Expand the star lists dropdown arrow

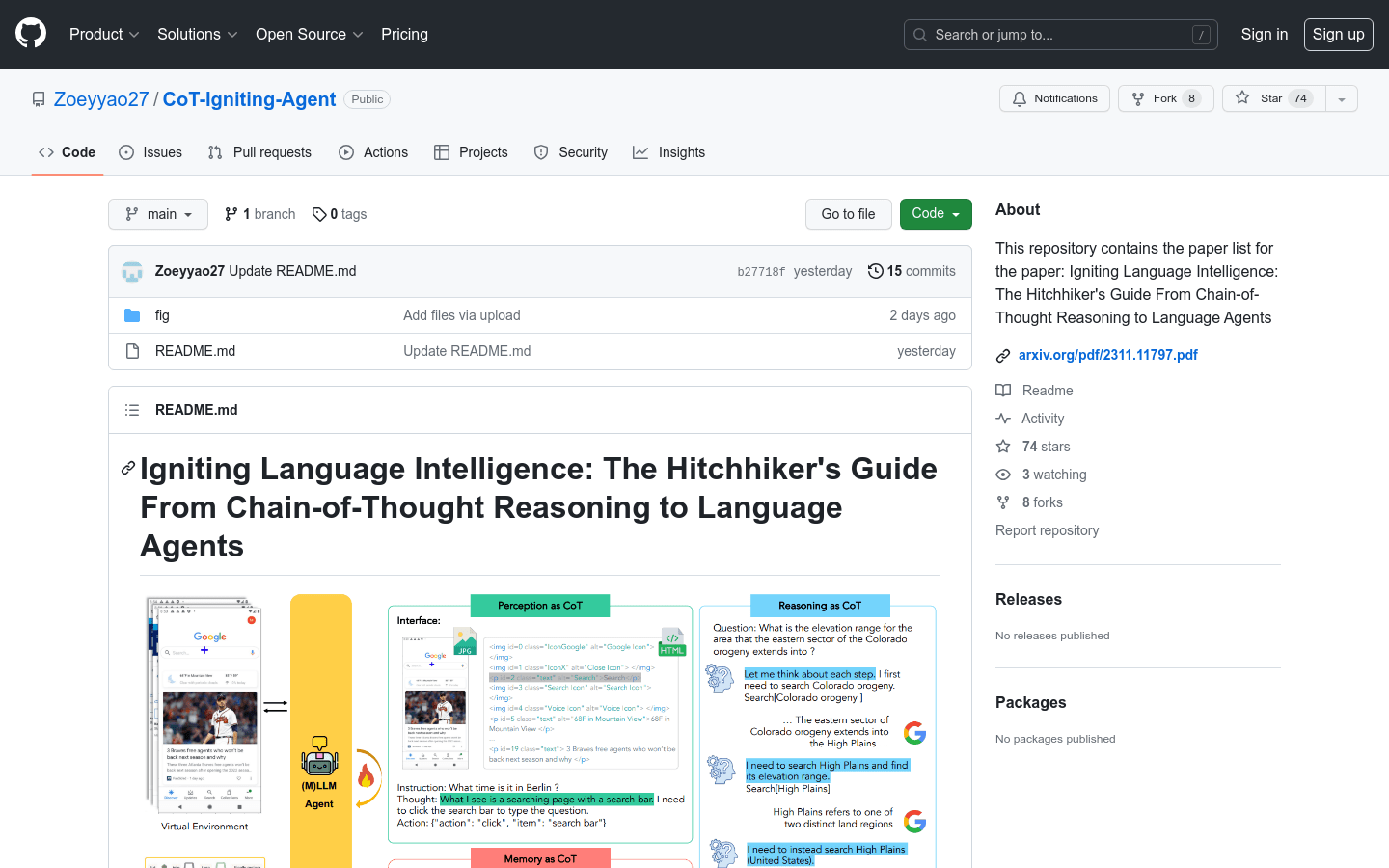[x=1342, y=98]
